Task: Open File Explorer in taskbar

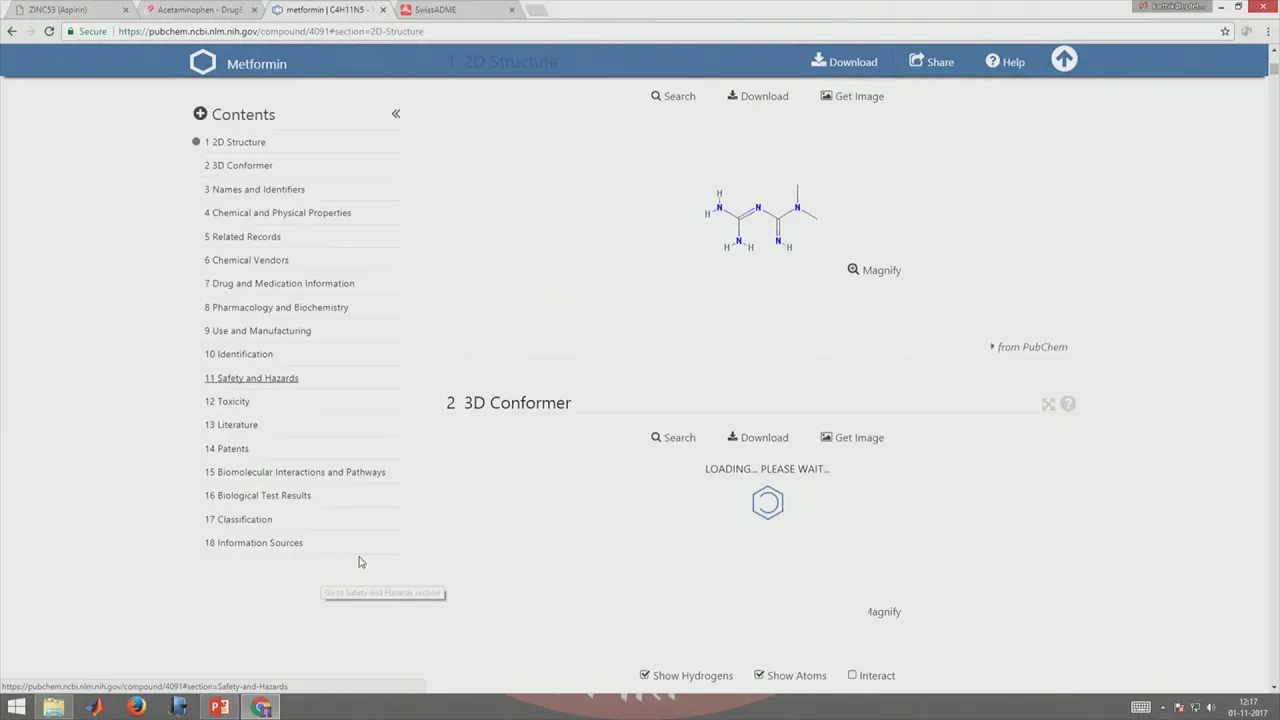Action: coord(53,707)
